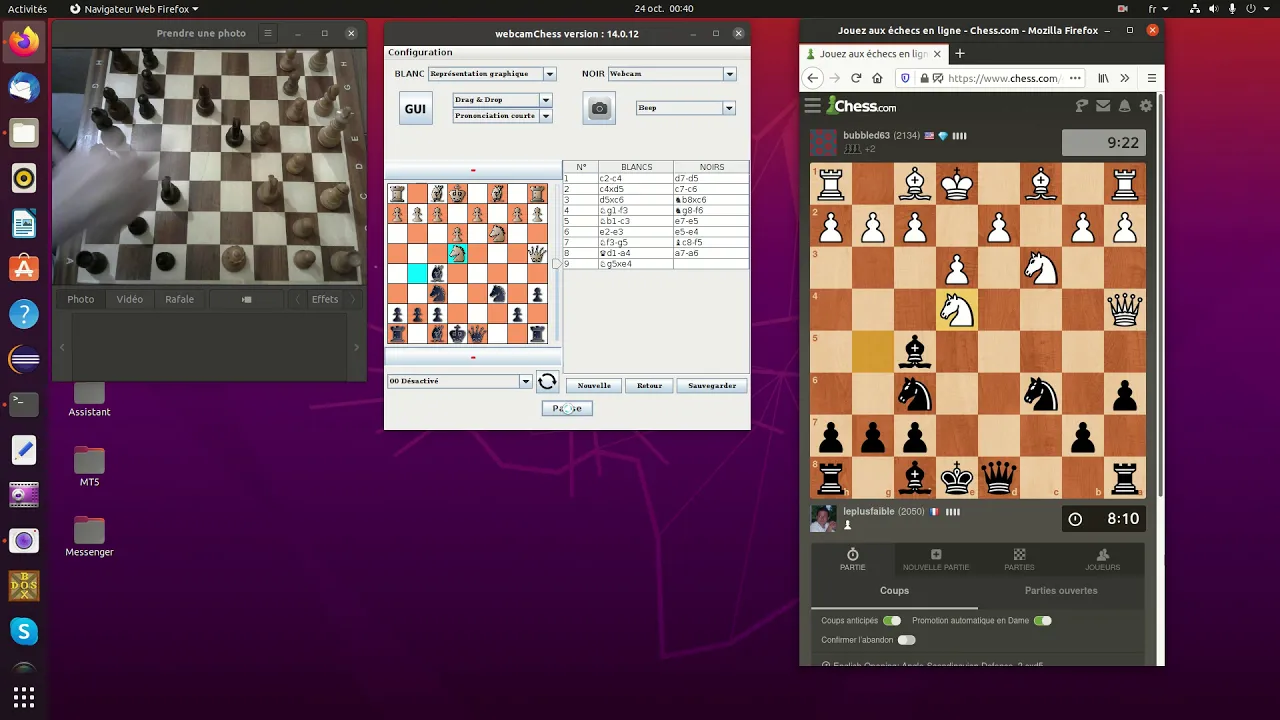Open the NOIR Webcam dropdown
This screenshot has height=720, width=1280.
pyautogui.click(x=671, y=74)
